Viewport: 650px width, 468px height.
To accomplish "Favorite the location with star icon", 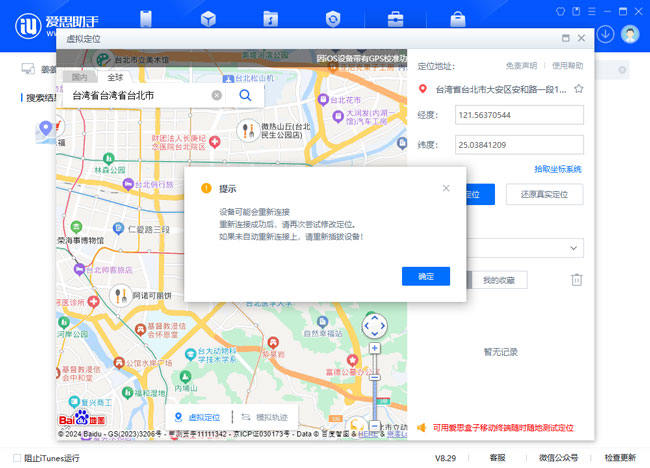I will point(579,89).
